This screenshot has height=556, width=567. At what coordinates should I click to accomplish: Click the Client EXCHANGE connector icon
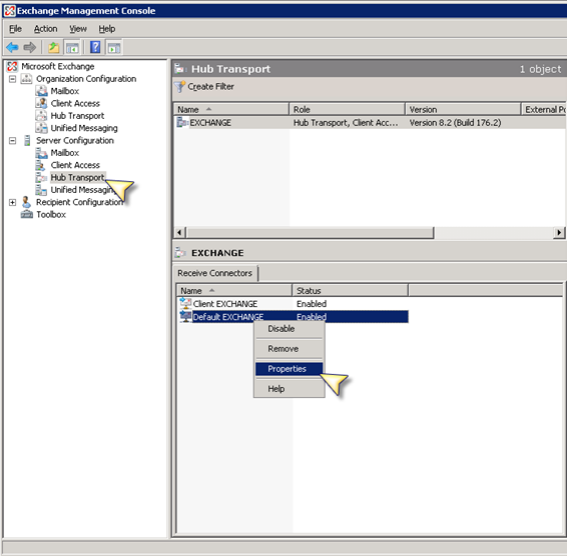click(186, 304)
